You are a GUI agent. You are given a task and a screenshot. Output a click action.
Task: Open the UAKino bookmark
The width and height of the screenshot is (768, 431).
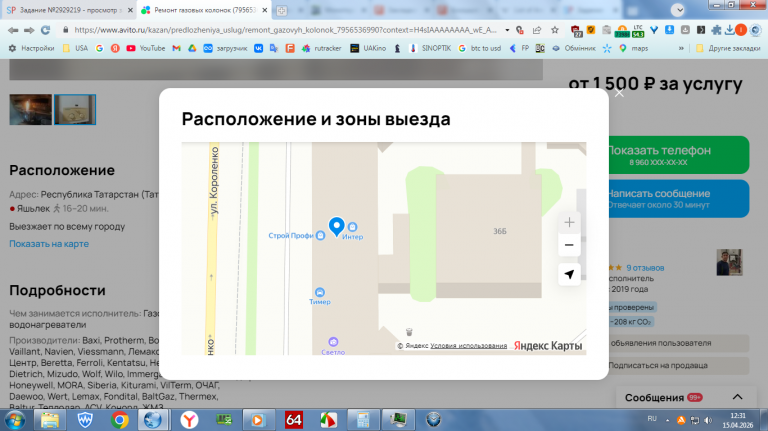click(368, 48)
